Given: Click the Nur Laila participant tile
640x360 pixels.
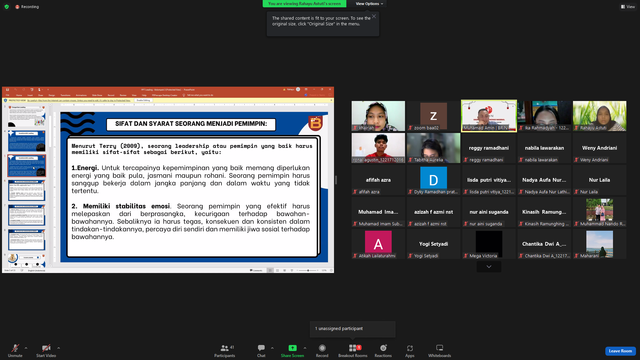Looking at the screenshot, I should click(599, 180).
